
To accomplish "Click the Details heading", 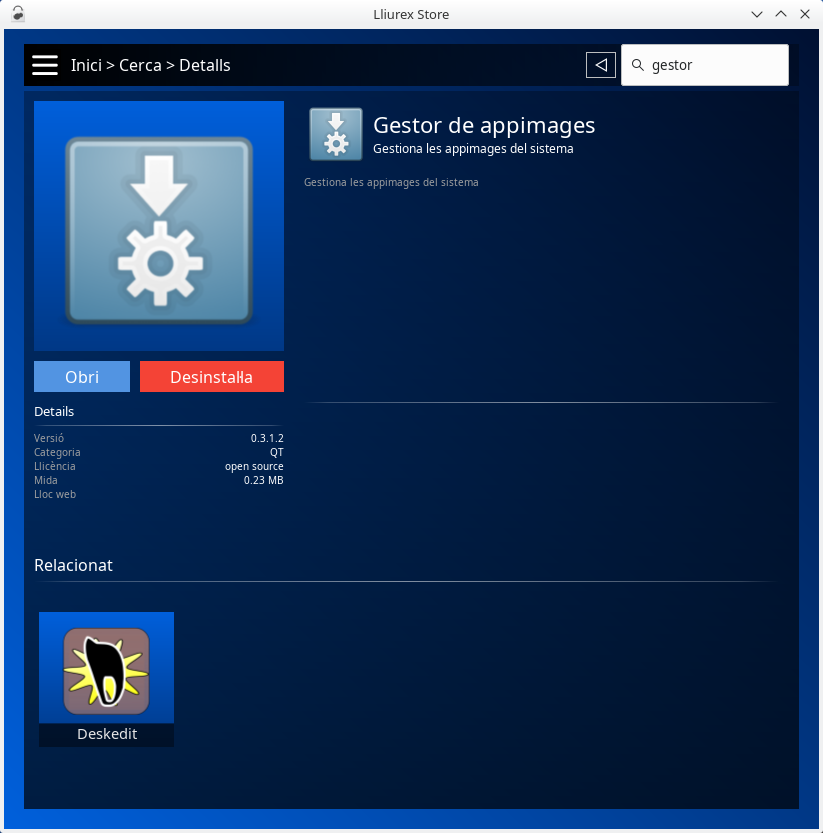I will tap(54, 412).
